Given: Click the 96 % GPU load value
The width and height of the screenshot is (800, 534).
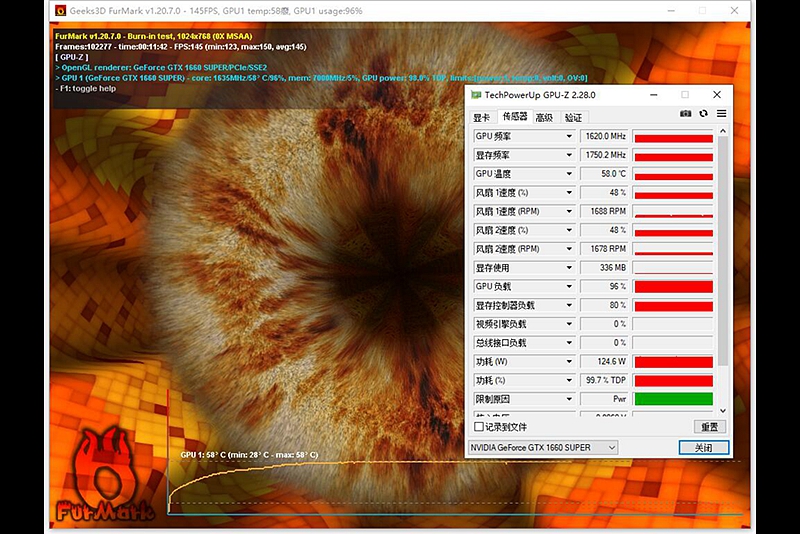Looking at the screenshot, I should click(605, 287).
